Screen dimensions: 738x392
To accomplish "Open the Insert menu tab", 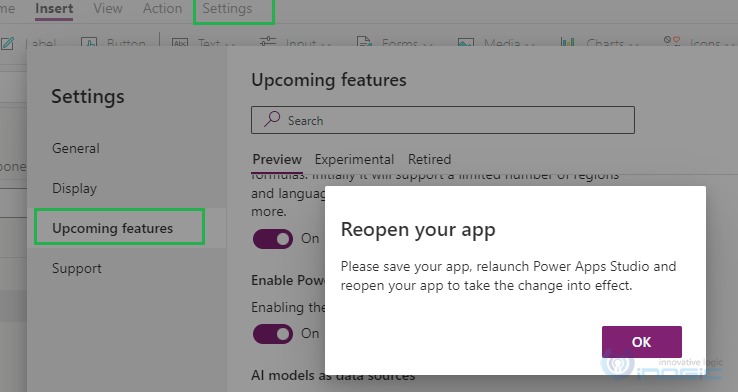I will (x=54, y=8).
